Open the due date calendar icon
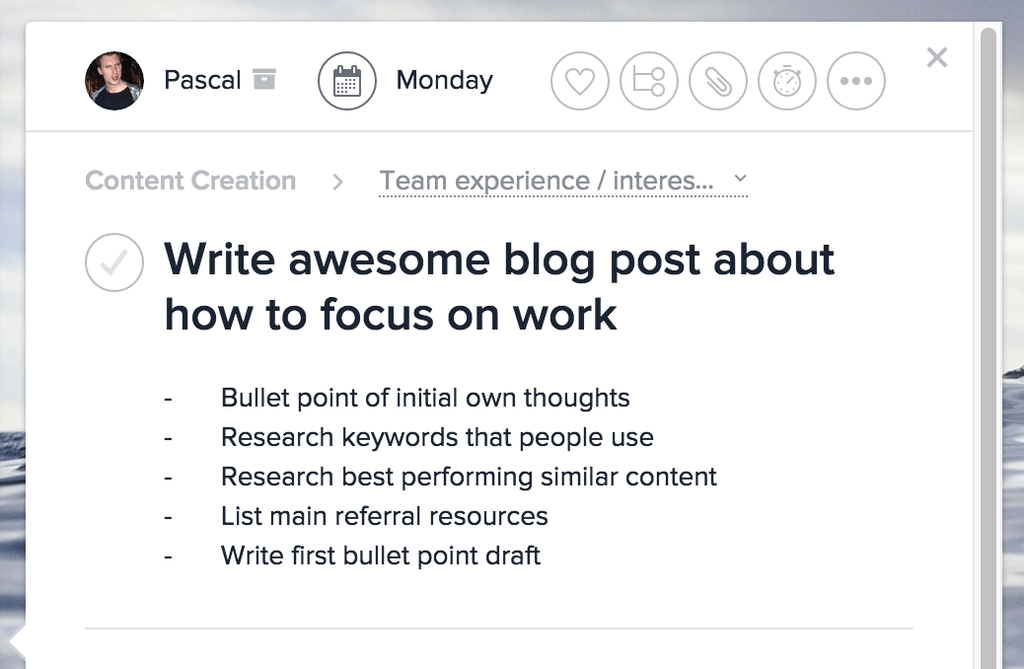This screenshot has height=669, width=1024. pyautogui.click(x=347, y=80)
